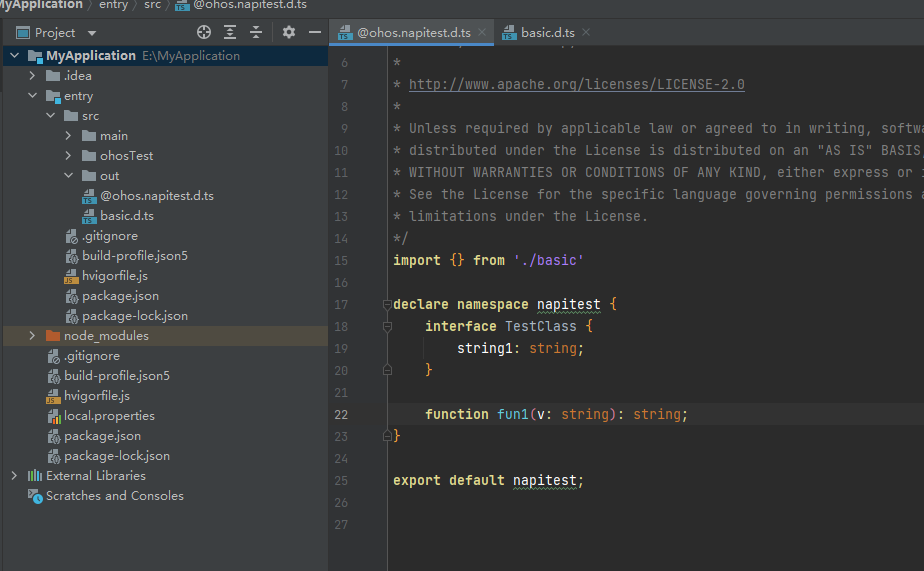924x571 pixels.
Task: Expand the node_modules folder
Action: [32, 336]
